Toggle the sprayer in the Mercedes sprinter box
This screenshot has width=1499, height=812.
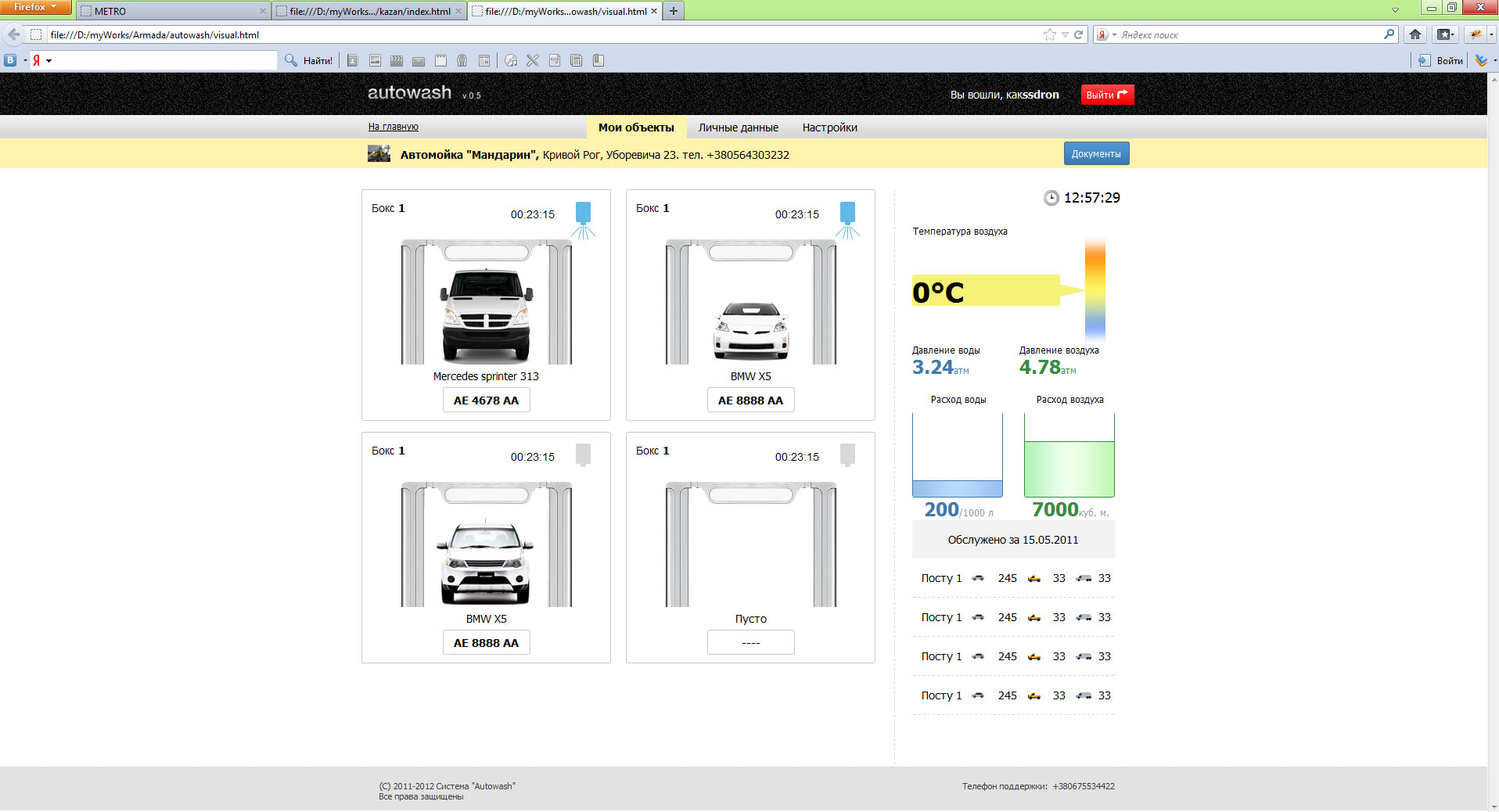pyautogui.click(x=583, y=218)
